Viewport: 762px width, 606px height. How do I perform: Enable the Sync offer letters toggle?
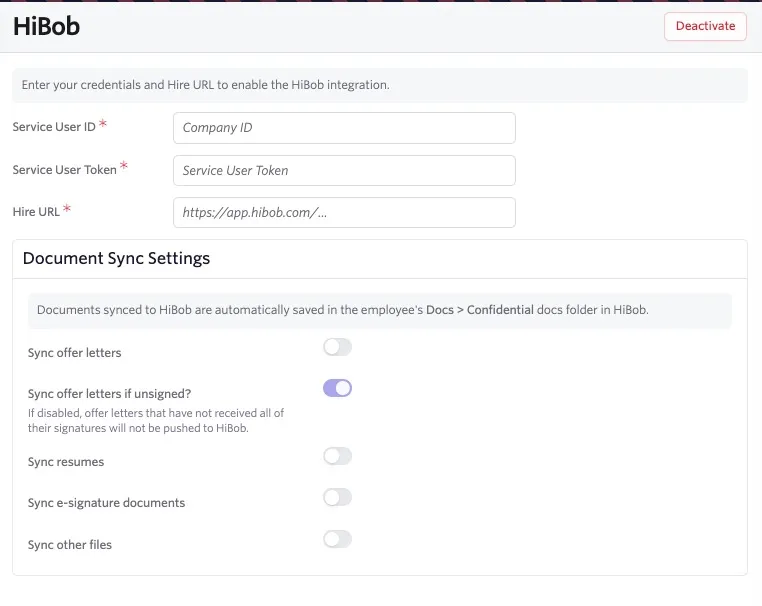337,347
